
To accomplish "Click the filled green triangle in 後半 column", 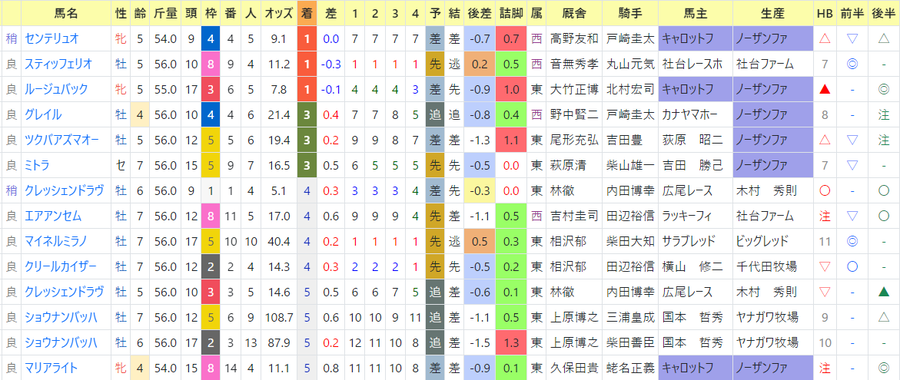I will coord(884,292).
